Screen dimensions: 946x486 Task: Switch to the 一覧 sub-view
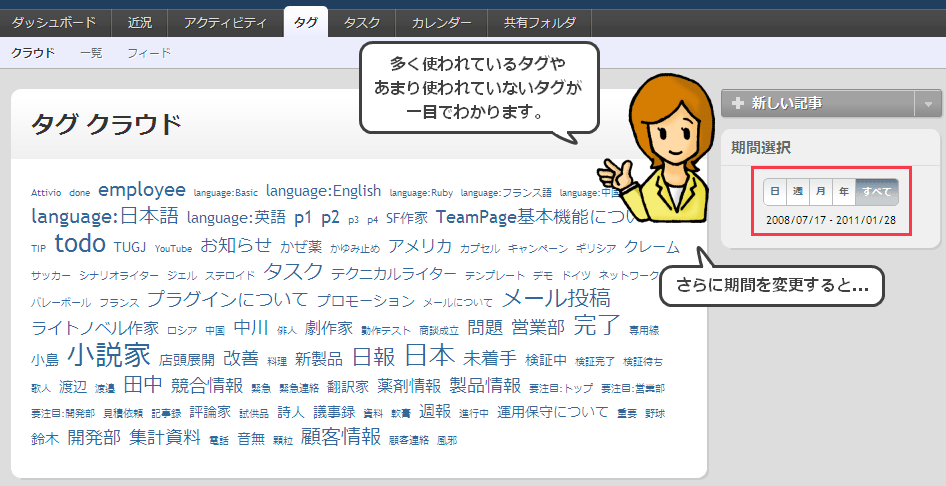[91, 53]
